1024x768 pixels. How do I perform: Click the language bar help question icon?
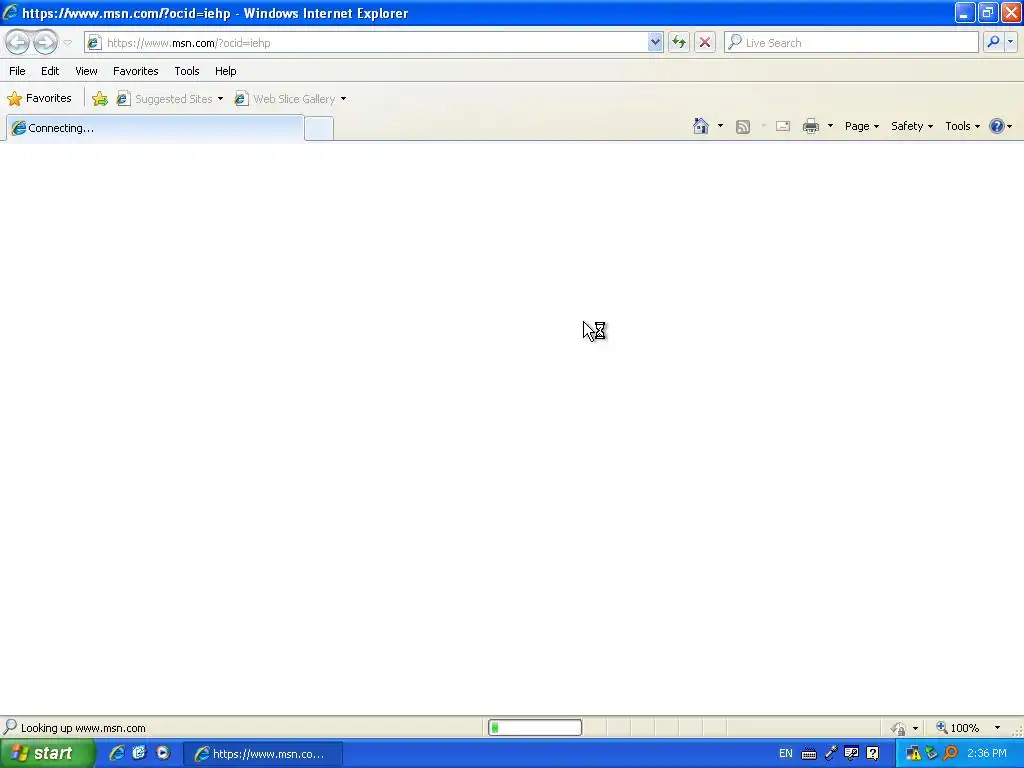(x=872, y=754)
